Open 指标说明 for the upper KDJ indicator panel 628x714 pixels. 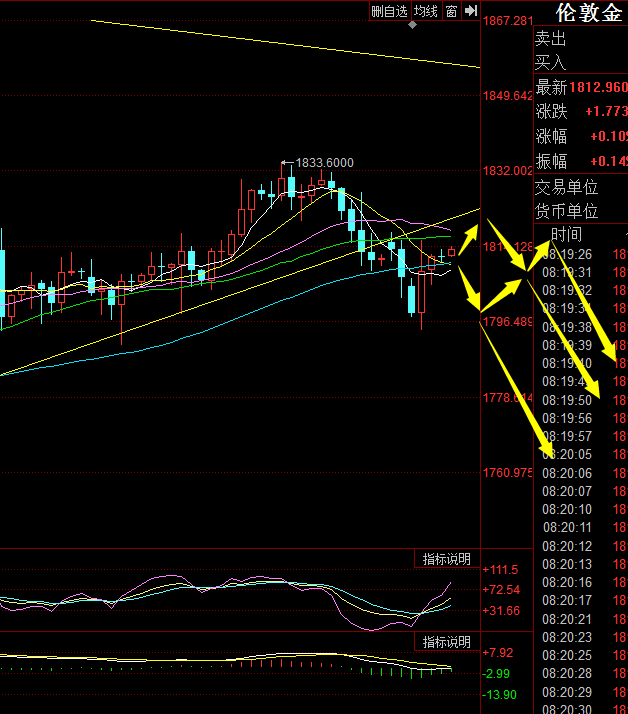(446, 559)
